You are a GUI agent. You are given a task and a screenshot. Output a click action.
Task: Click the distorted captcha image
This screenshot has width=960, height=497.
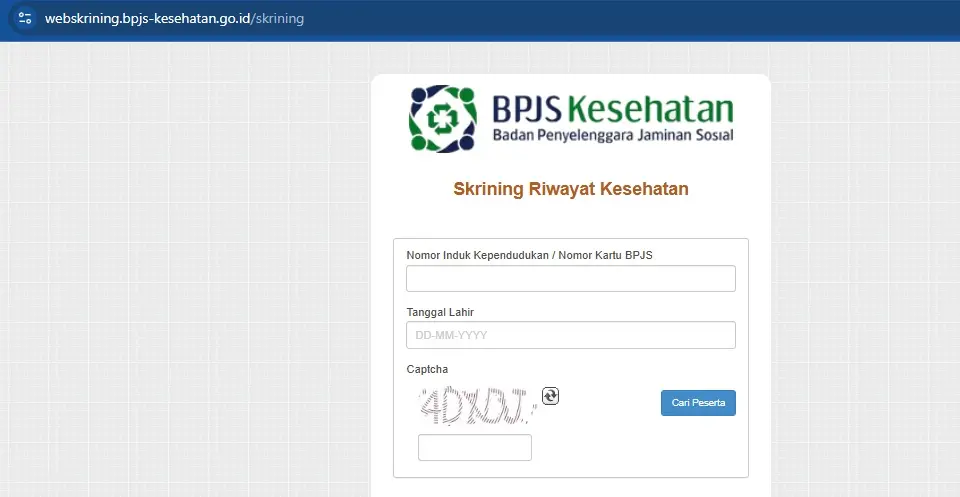click(478, 405)
